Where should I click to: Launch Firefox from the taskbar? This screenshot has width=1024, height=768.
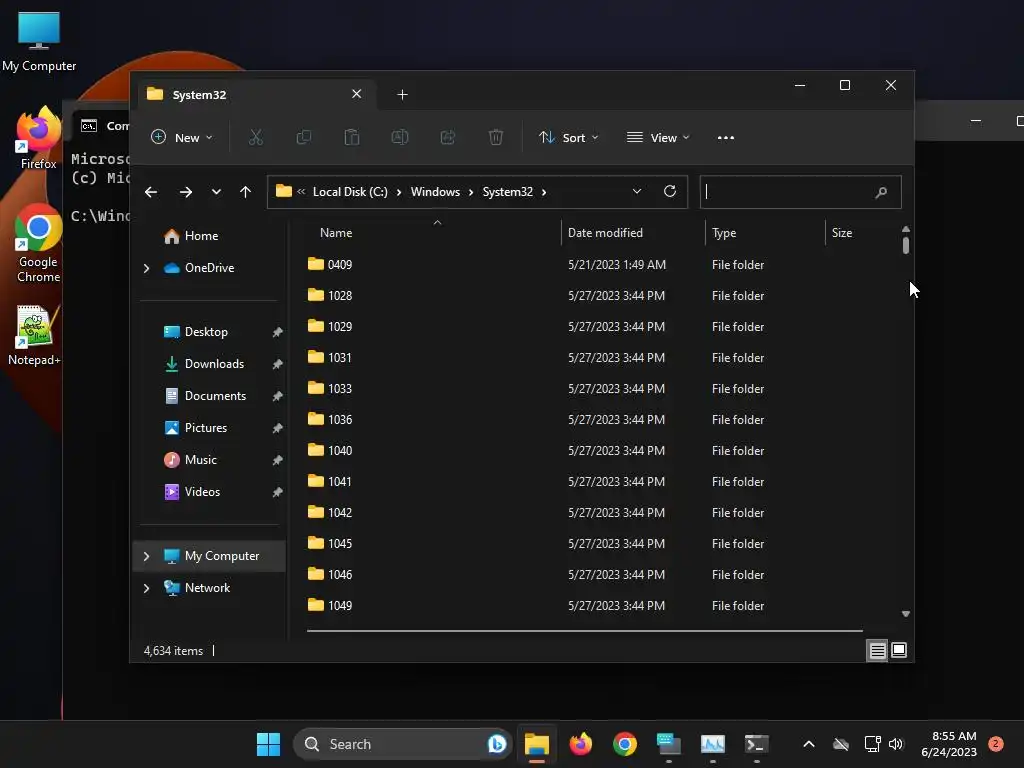pos(581,744)
